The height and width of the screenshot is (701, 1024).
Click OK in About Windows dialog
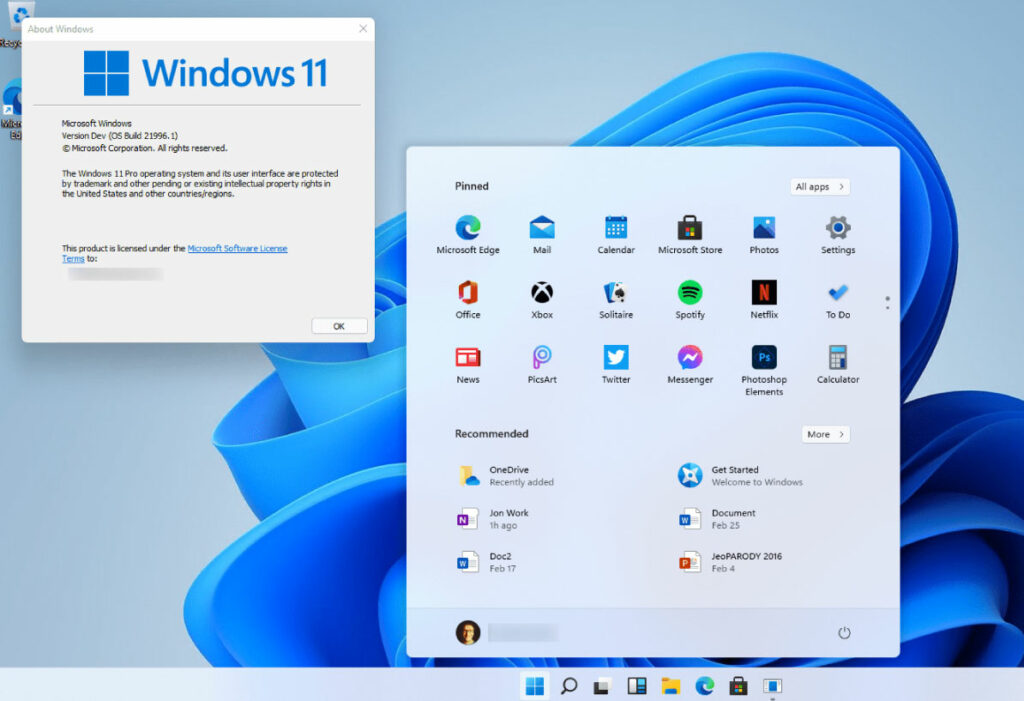point(339,326)
